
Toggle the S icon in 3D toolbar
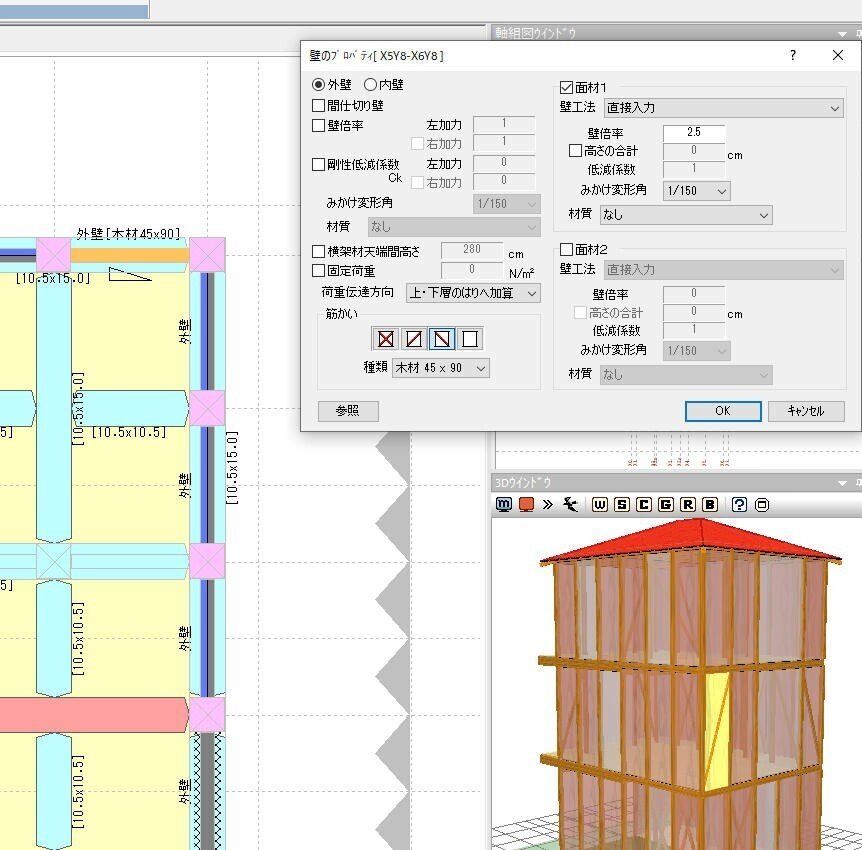tap(622, 504)
